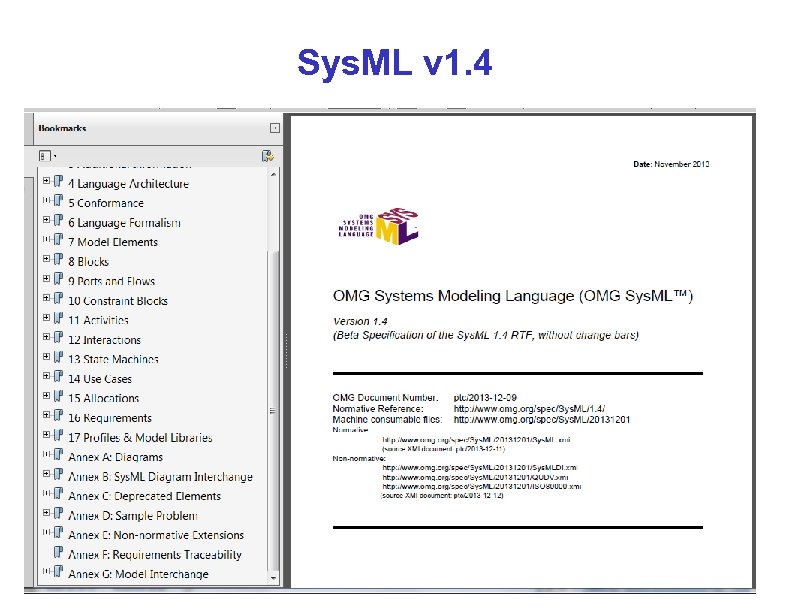Open Annex F: Requirements Traceability bookmark
The image size is (792, 612).
tap(155, 554)
